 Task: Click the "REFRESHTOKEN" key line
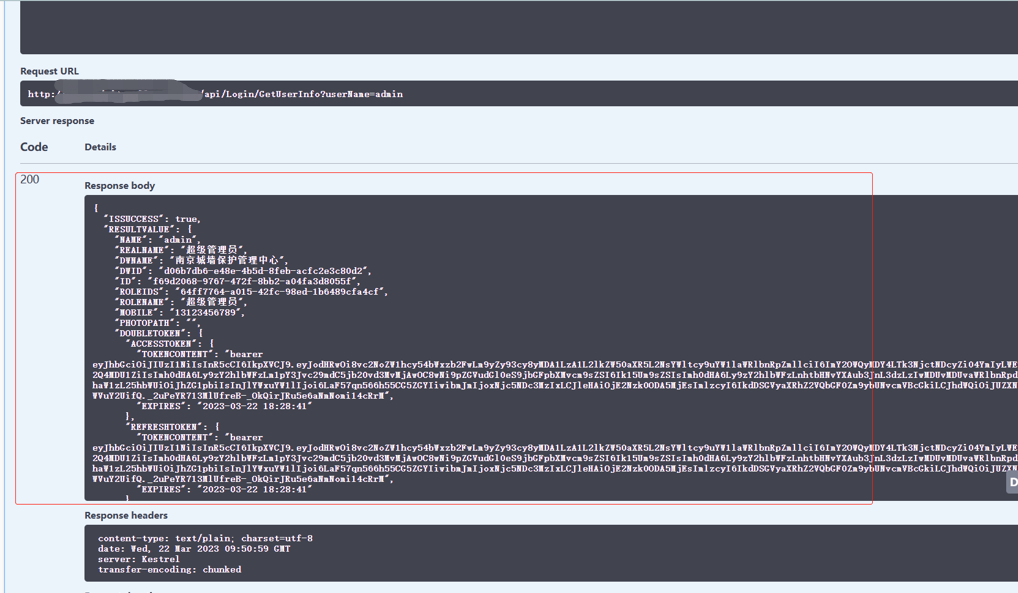(172, 427)
